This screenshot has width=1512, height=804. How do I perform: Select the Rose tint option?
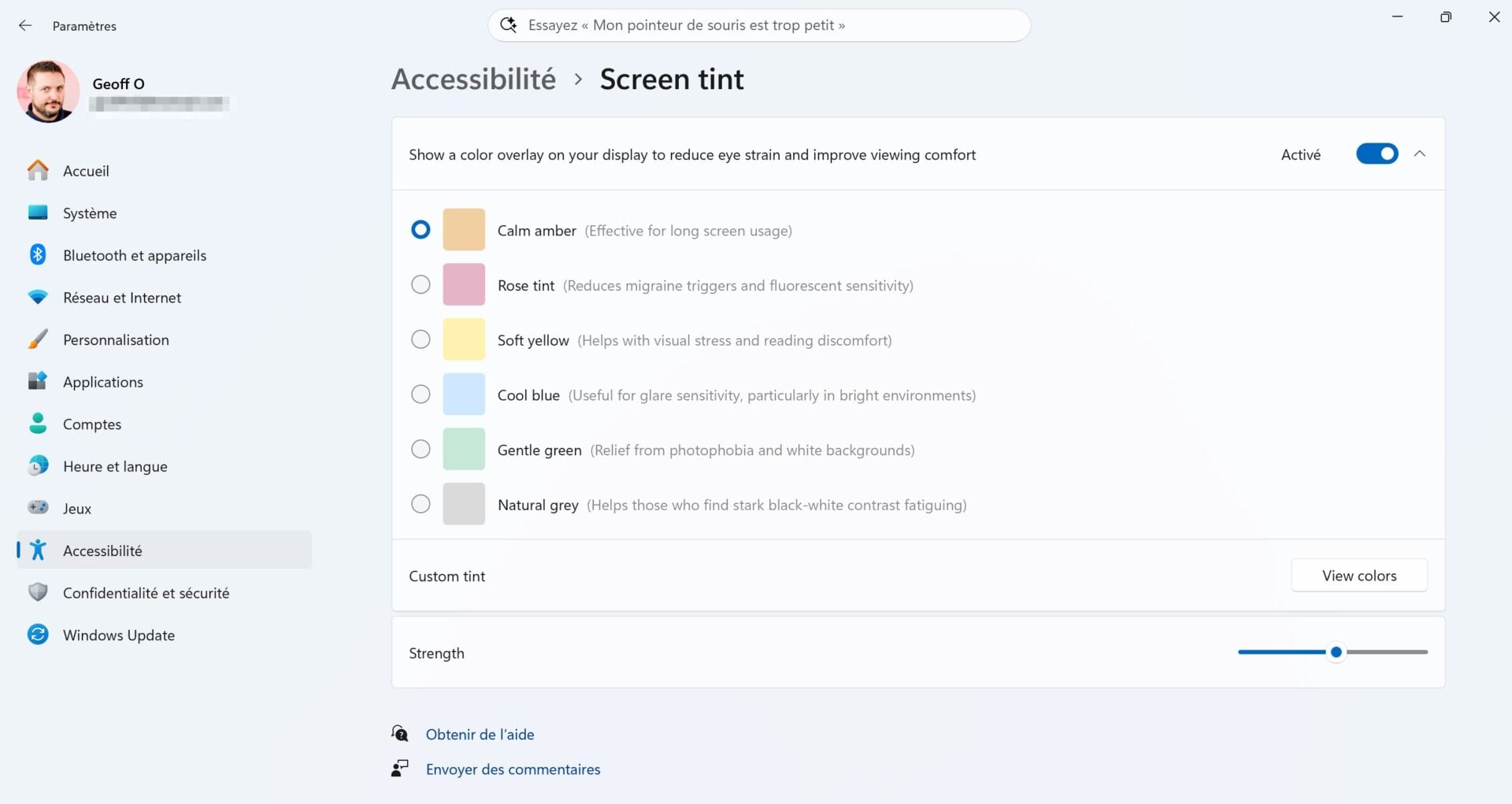[421, 284]
